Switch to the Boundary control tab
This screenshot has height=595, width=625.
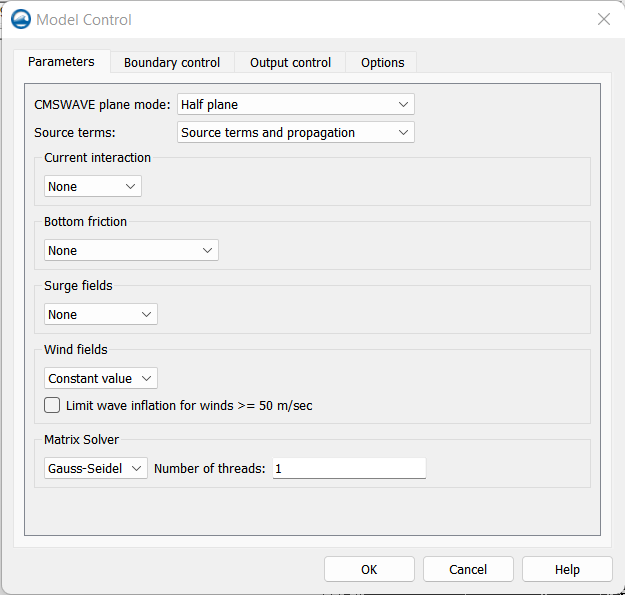click(x=172, y=62)
